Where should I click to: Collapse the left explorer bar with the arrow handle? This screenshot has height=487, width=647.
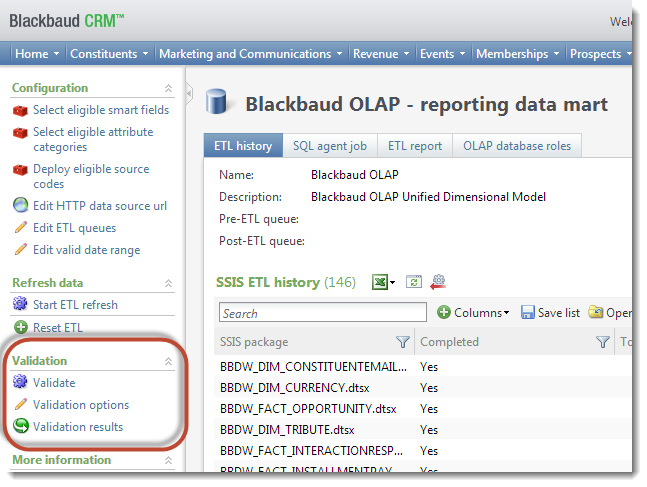coord(189,94)
